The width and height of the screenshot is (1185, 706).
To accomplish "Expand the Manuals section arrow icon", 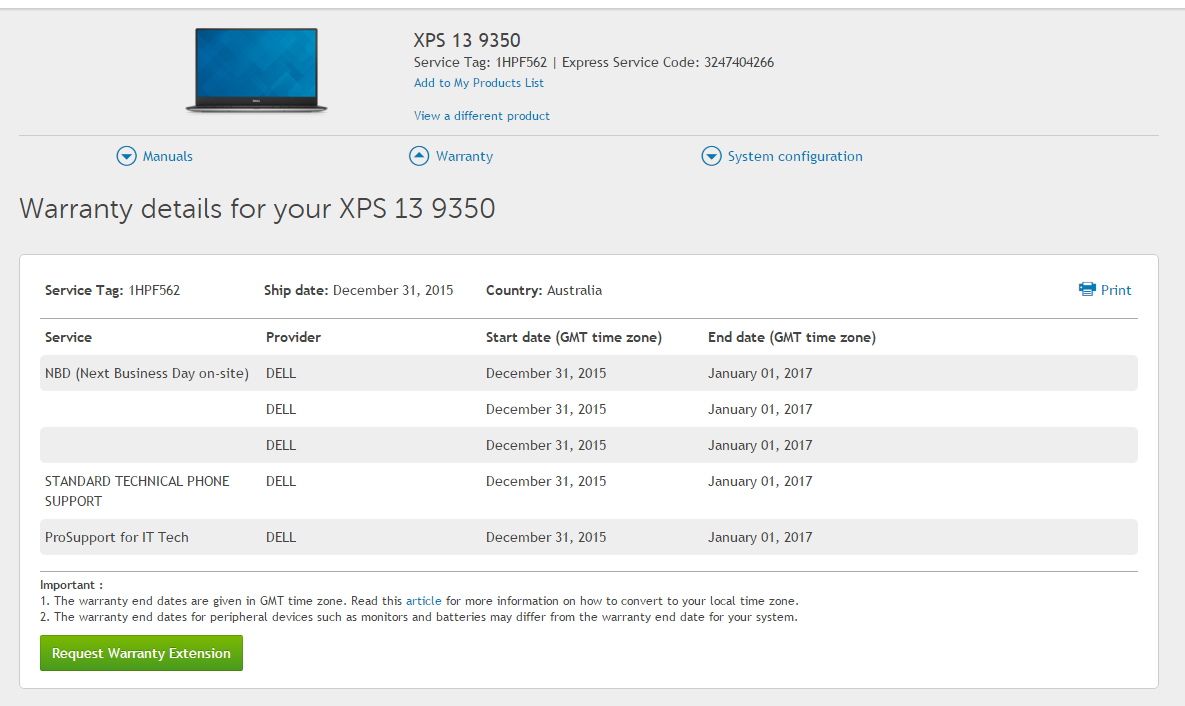I will coord(126,156).
